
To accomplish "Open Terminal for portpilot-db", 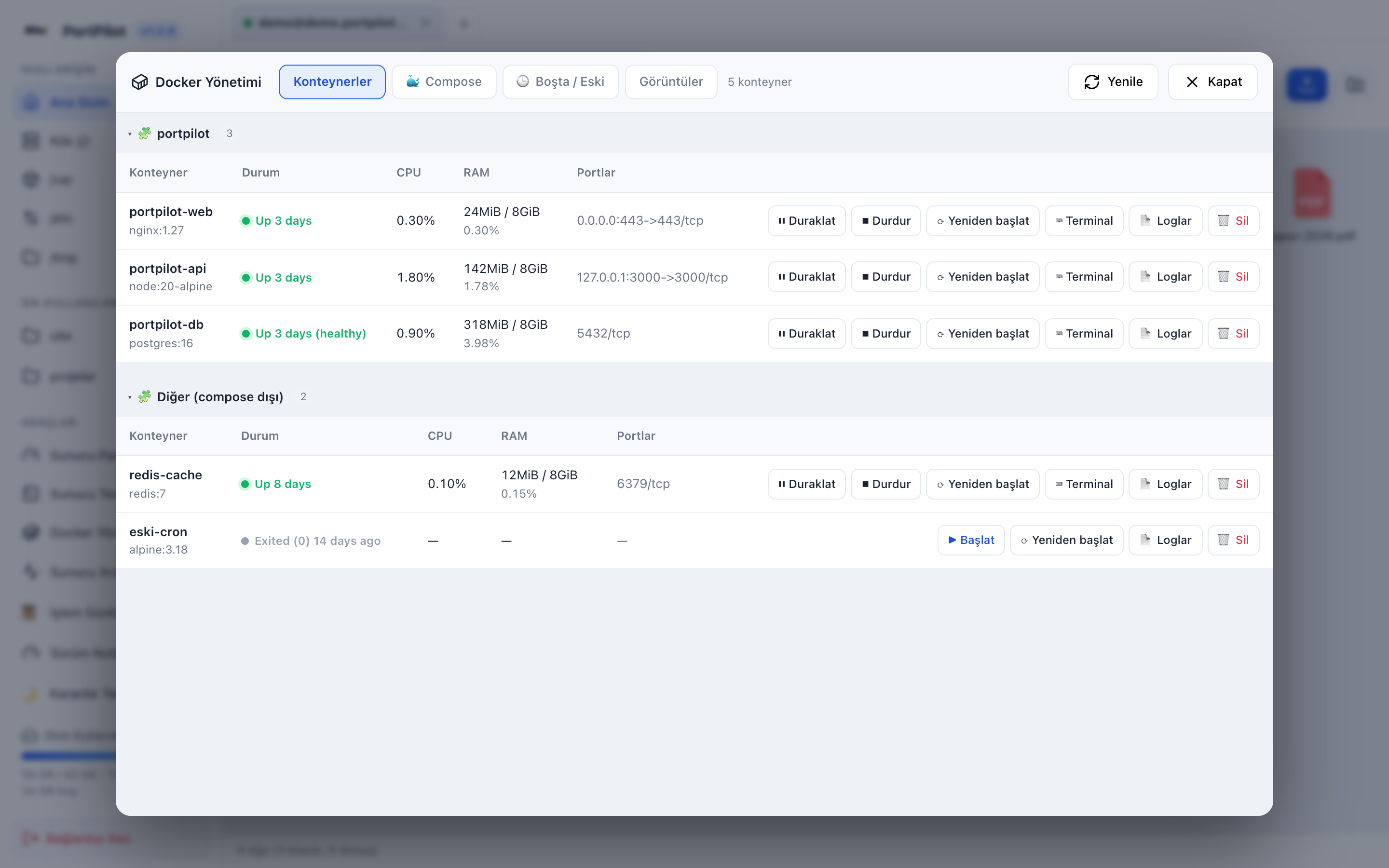I will [1084, 334].
